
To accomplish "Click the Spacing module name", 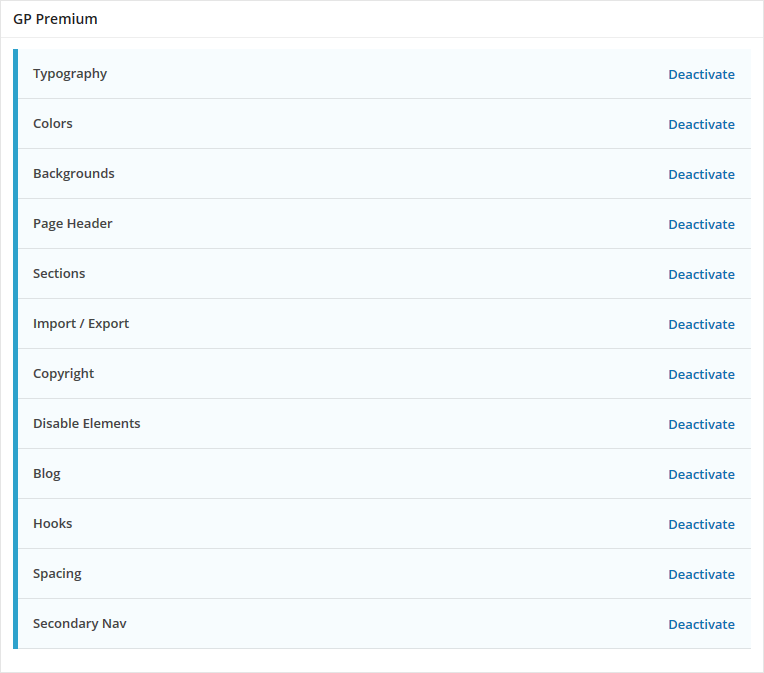I will pos(57,574).
